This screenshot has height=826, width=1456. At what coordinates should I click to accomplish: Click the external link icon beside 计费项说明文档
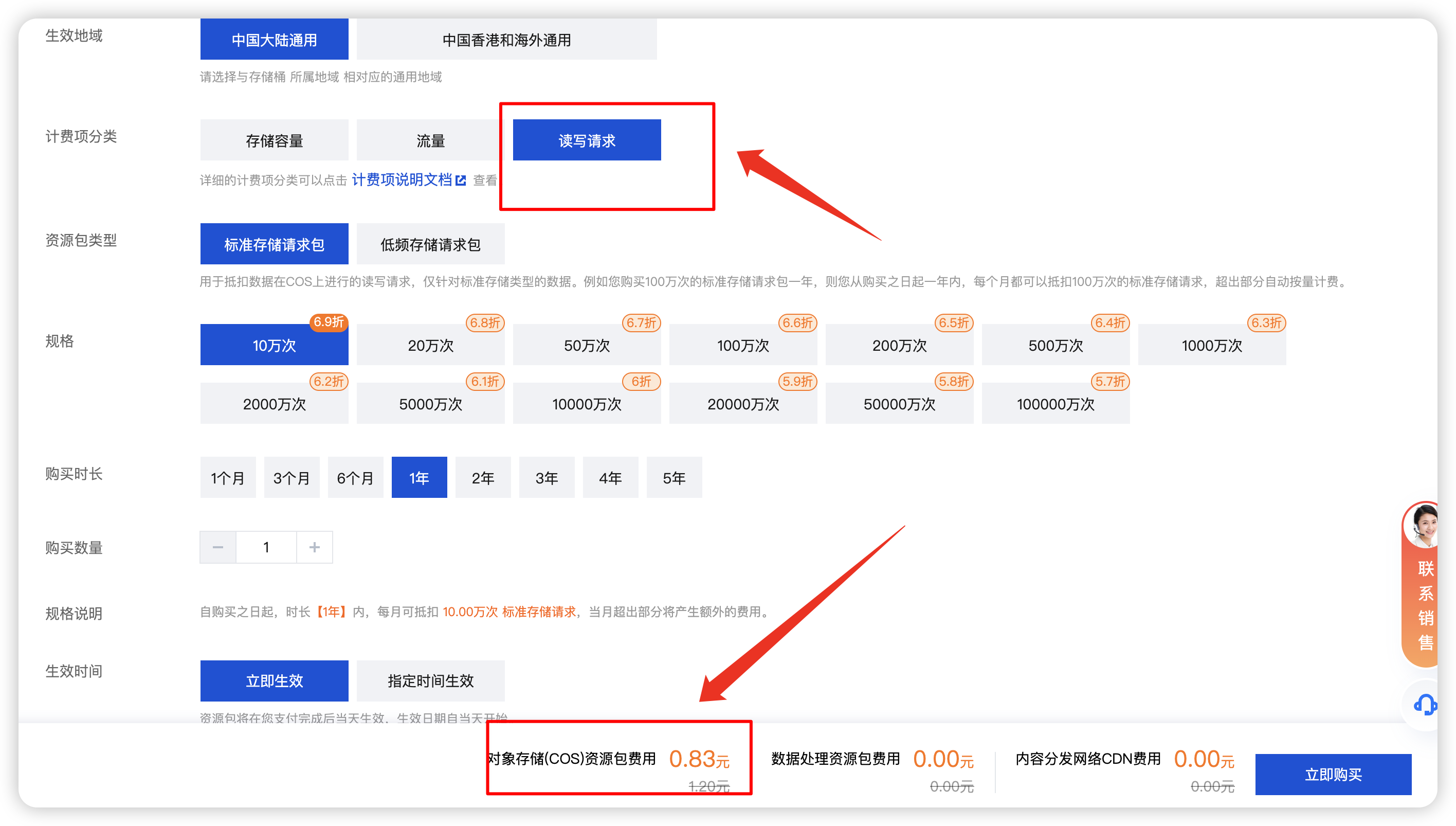click(461, 181)
